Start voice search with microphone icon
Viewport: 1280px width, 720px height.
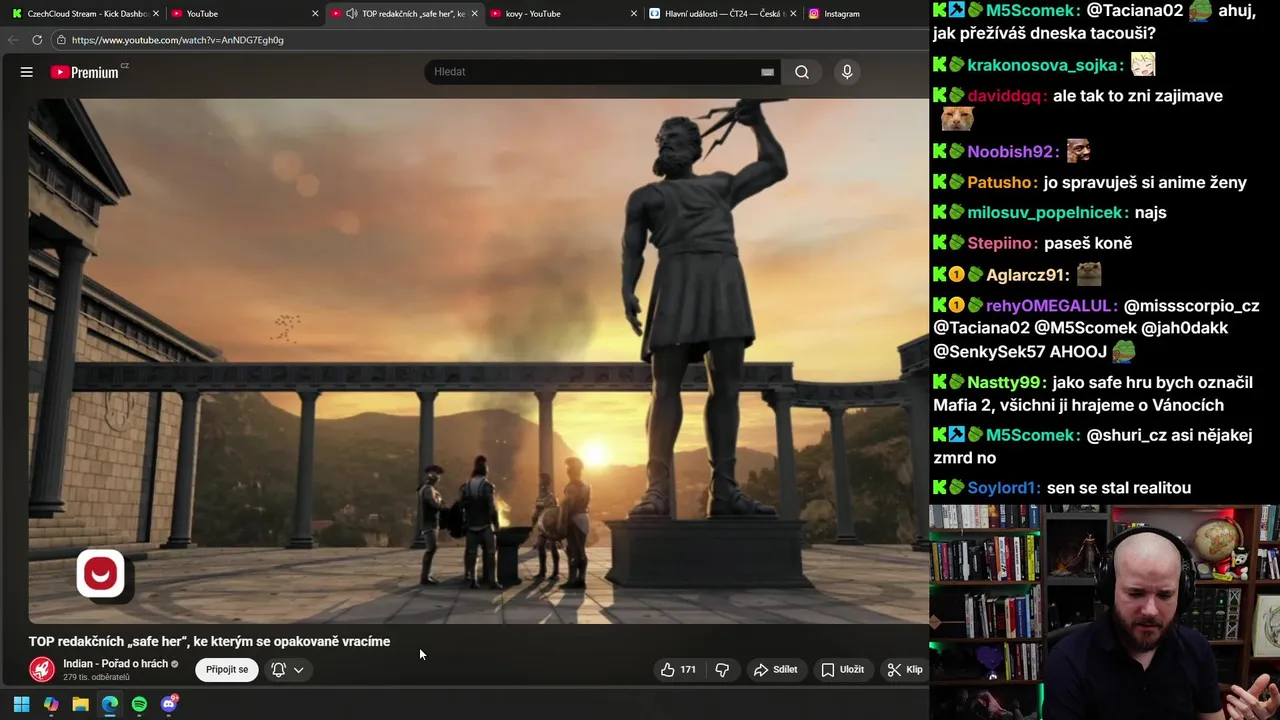tap(847, 72)
